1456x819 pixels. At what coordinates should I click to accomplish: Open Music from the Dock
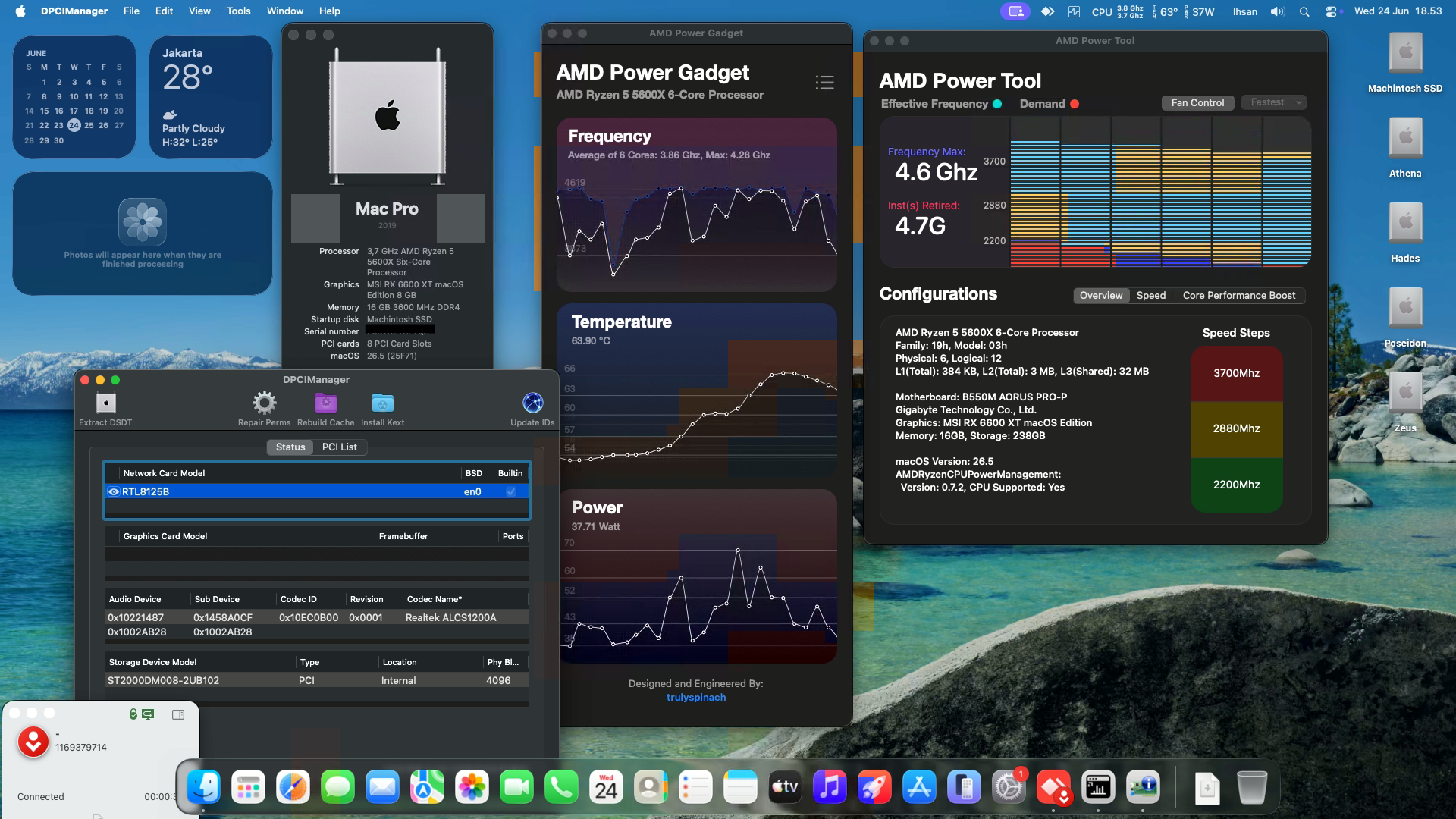pos(830,787)
